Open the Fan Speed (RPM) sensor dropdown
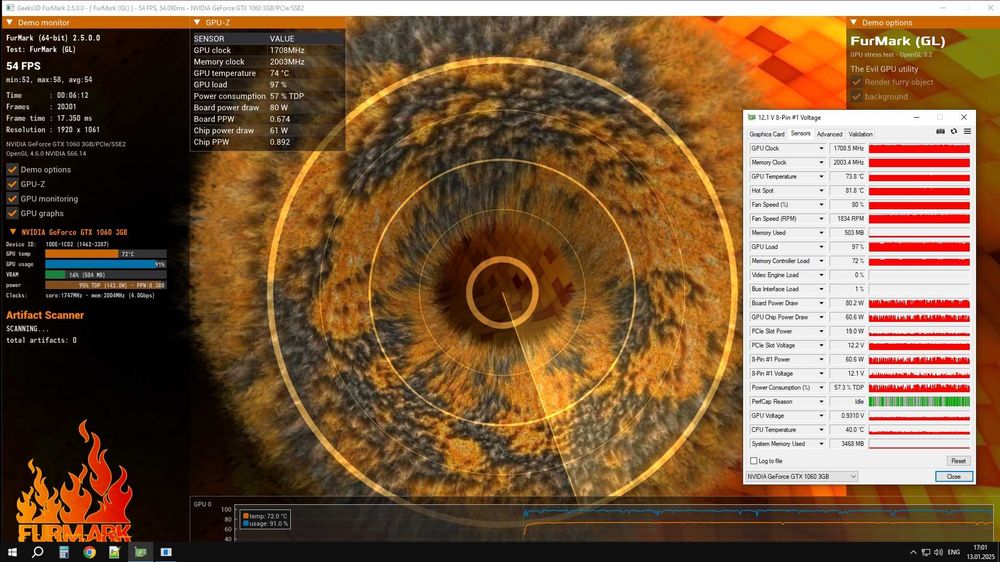This screenshot has height=562, width=1000. click(x=821, y=219)
